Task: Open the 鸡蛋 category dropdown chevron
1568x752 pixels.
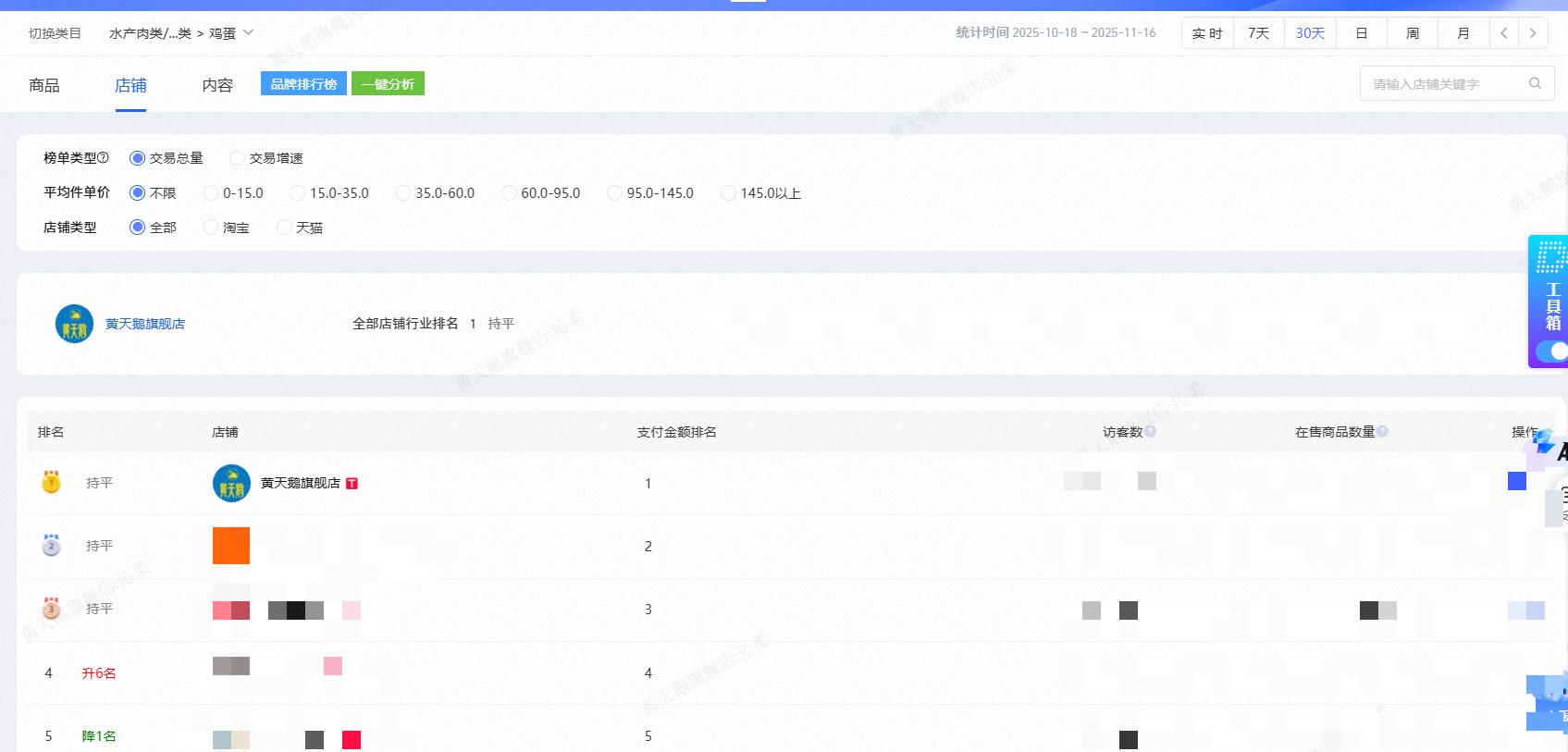Action: 248,32
